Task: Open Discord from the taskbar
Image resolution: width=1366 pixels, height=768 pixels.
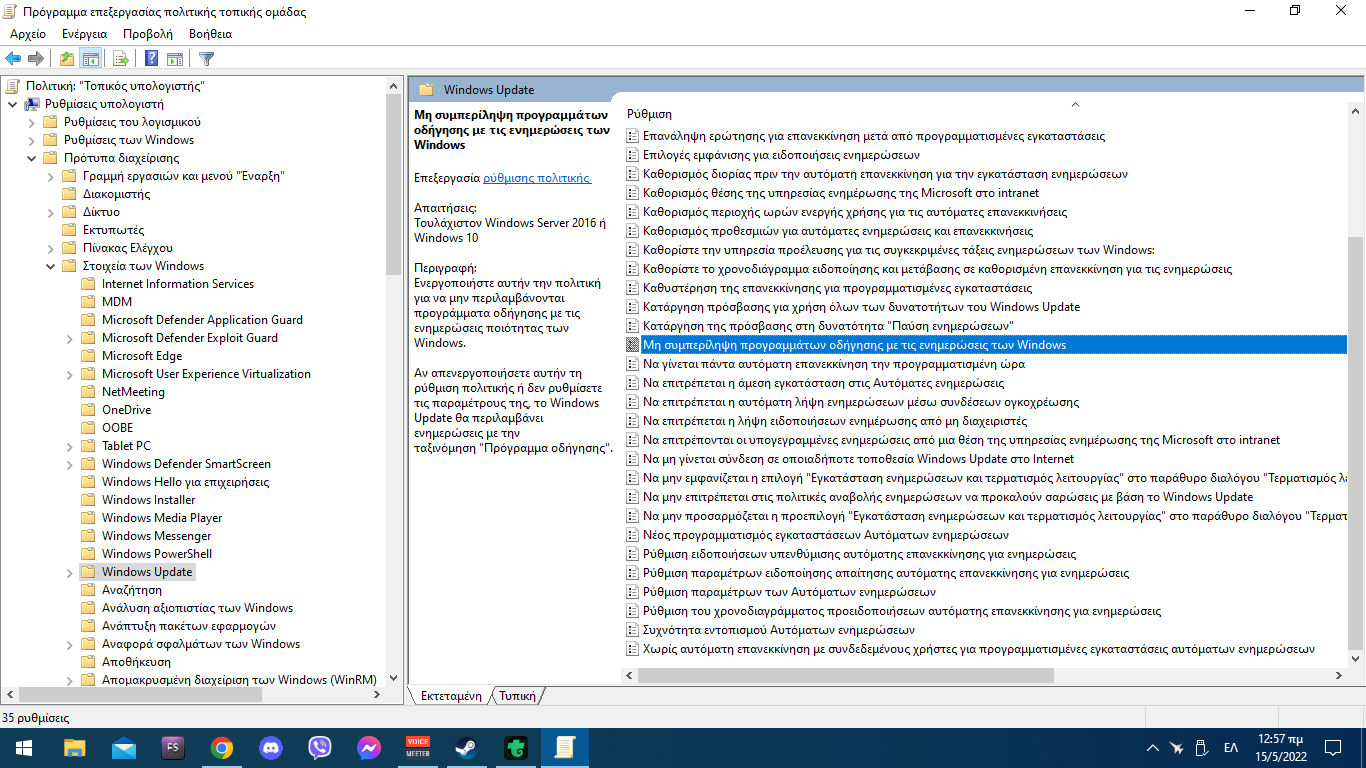Action: click(x=271, y=747)
